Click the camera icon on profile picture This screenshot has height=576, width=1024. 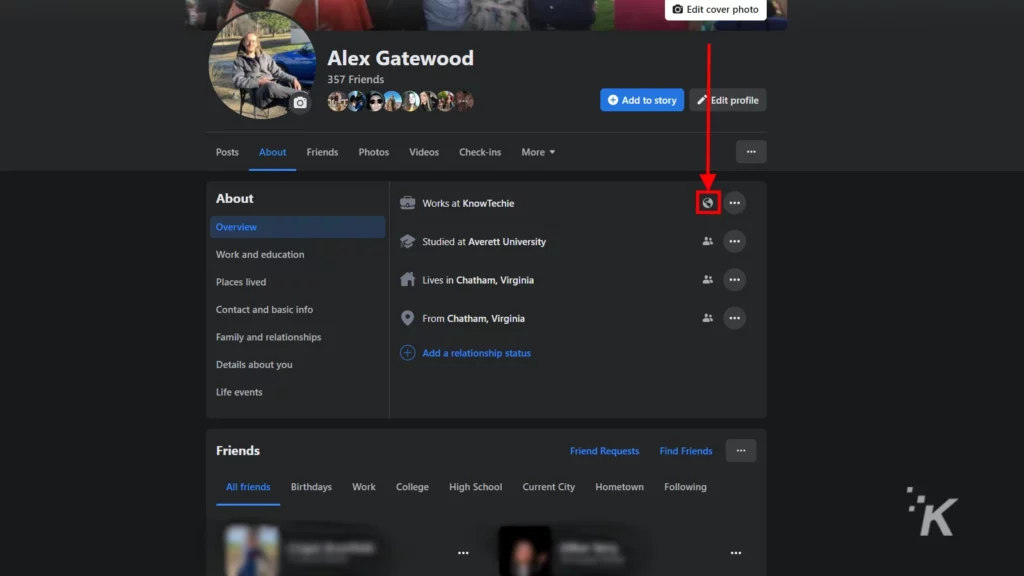point(300,103)
